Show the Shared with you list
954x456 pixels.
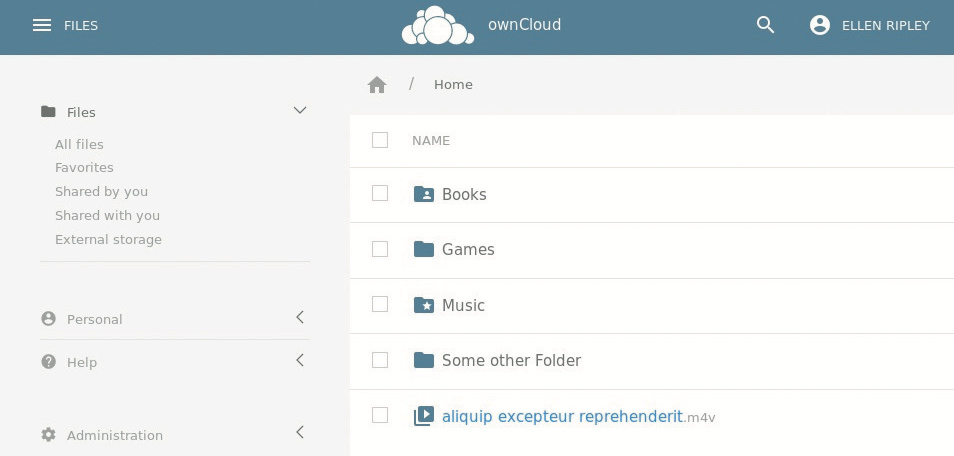pyautogui.click(x=107, y=216)
